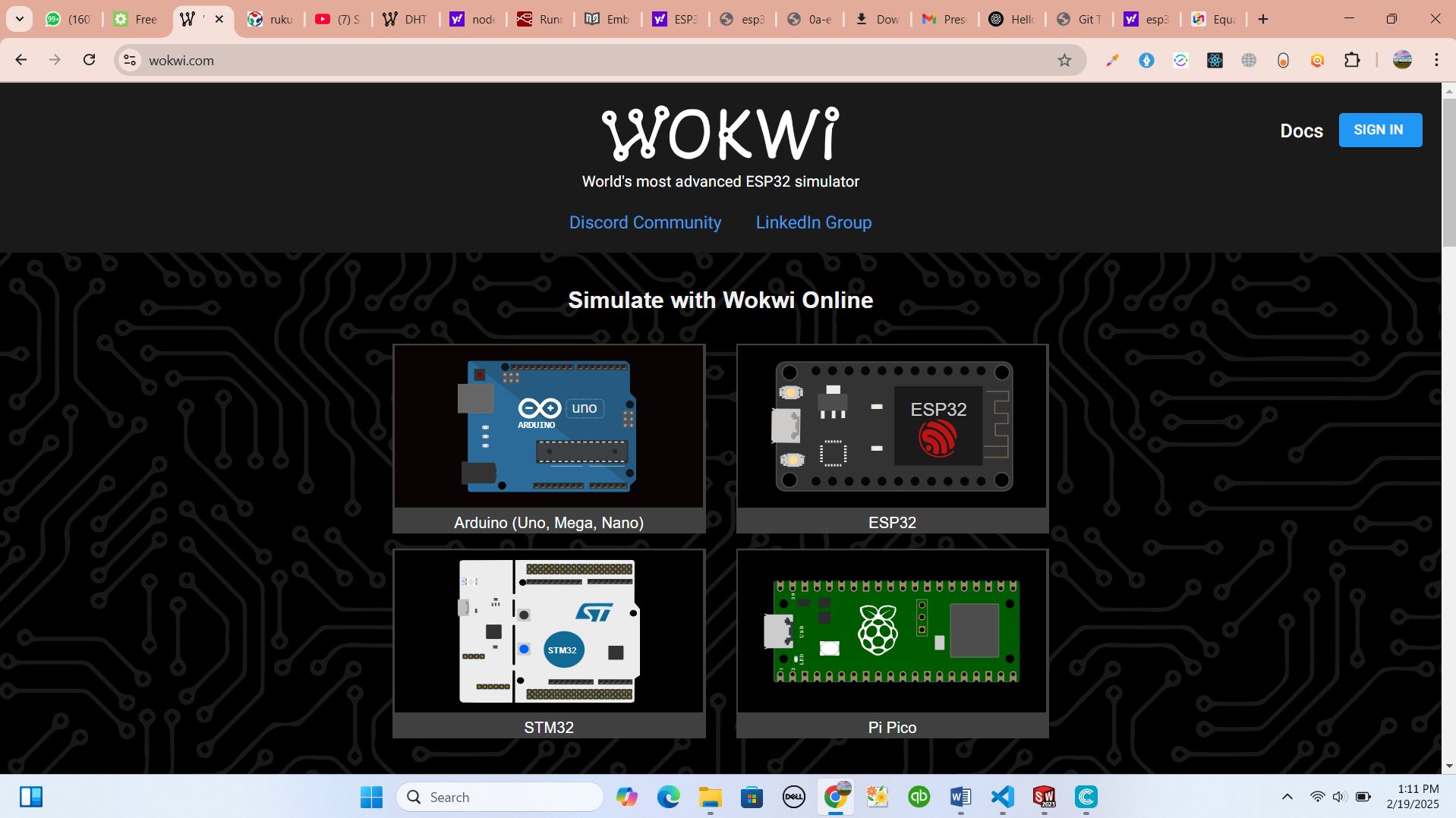Open File Explorer from the taskbar
Viewport: 1456px width, 818px height.
pos(711,797)
